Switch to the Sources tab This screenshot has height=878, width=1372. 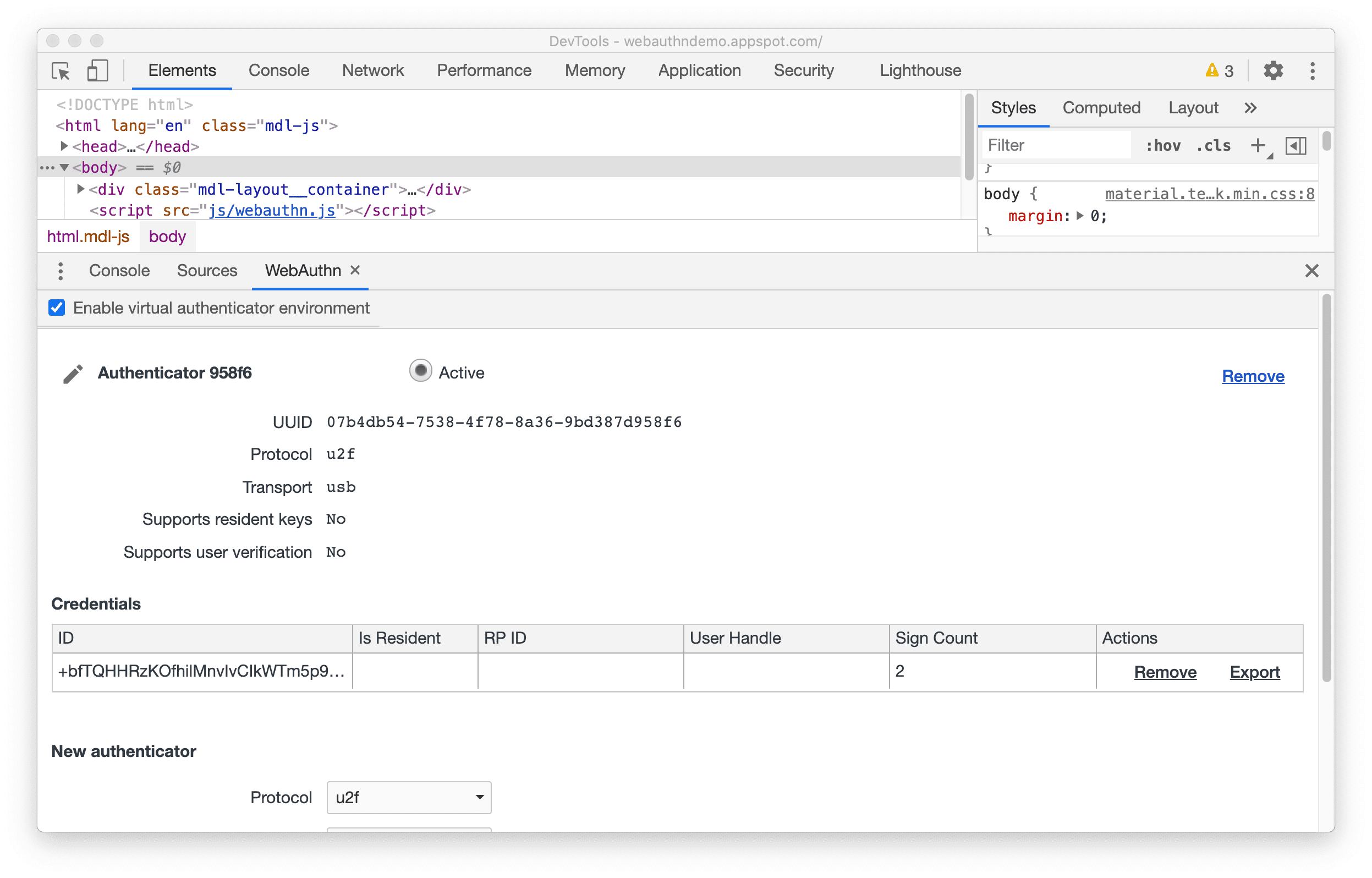[x=206, y=270]
